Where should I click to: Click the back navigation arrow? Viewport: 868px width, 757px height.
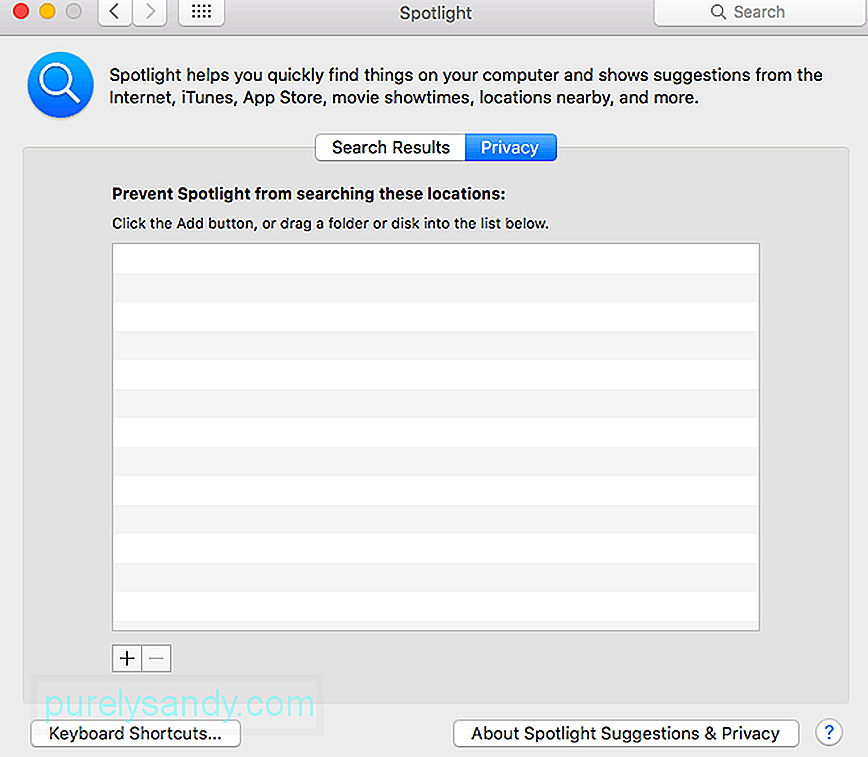click(115, 12)
